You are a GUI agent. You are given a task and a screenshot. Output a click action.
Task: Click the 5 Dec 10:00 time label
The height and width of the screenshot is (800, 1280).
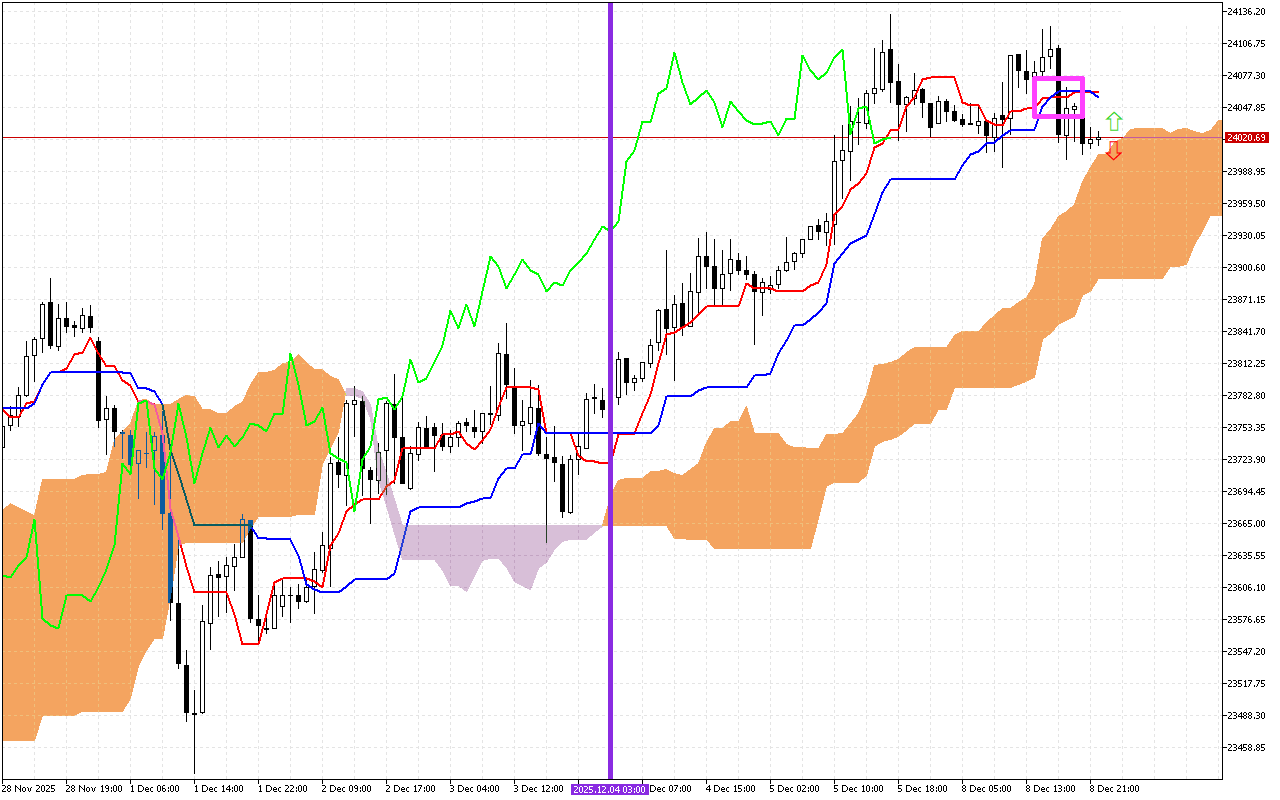tap(858, 789)
